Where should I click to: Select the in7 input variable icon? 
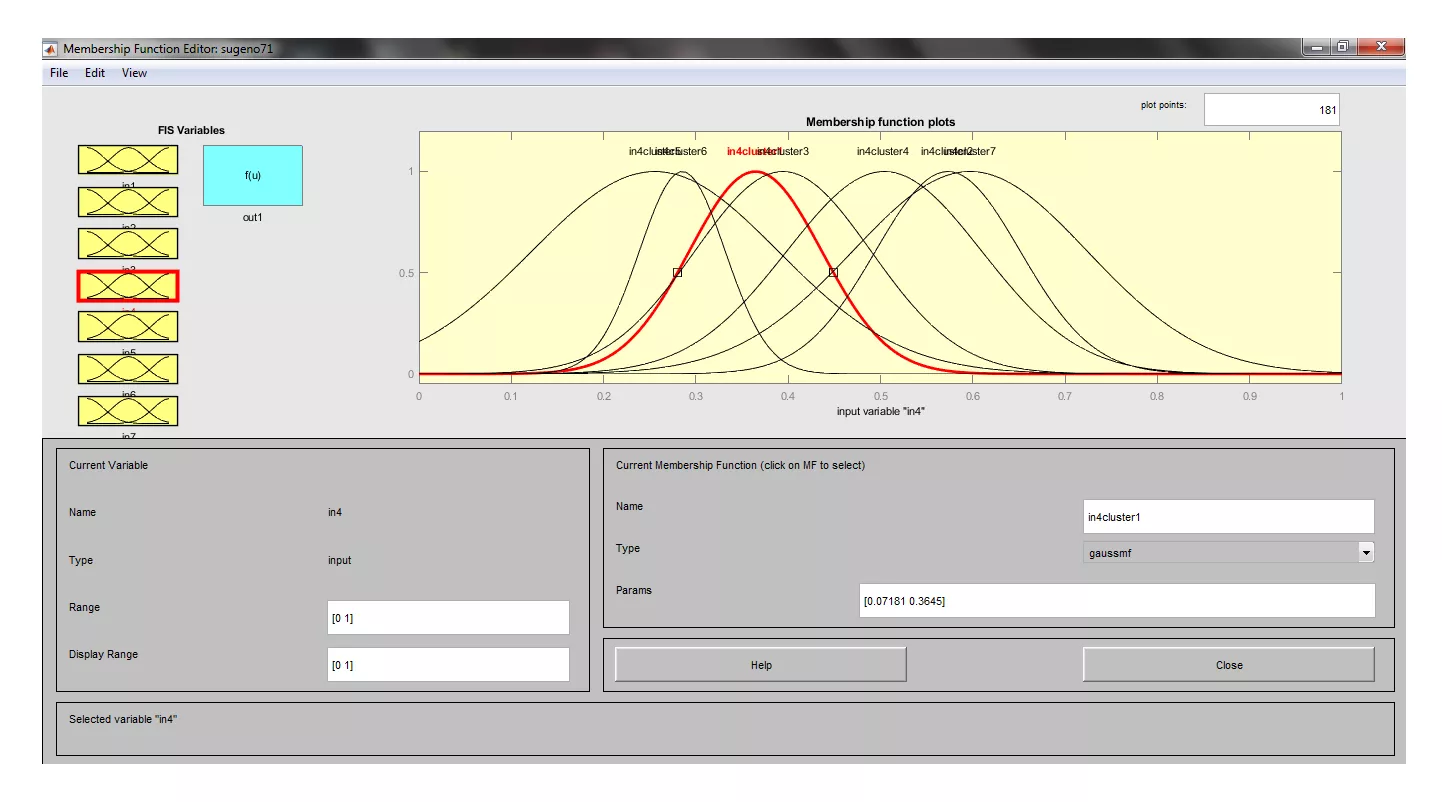pyautogui.click(x=128, y=411)
